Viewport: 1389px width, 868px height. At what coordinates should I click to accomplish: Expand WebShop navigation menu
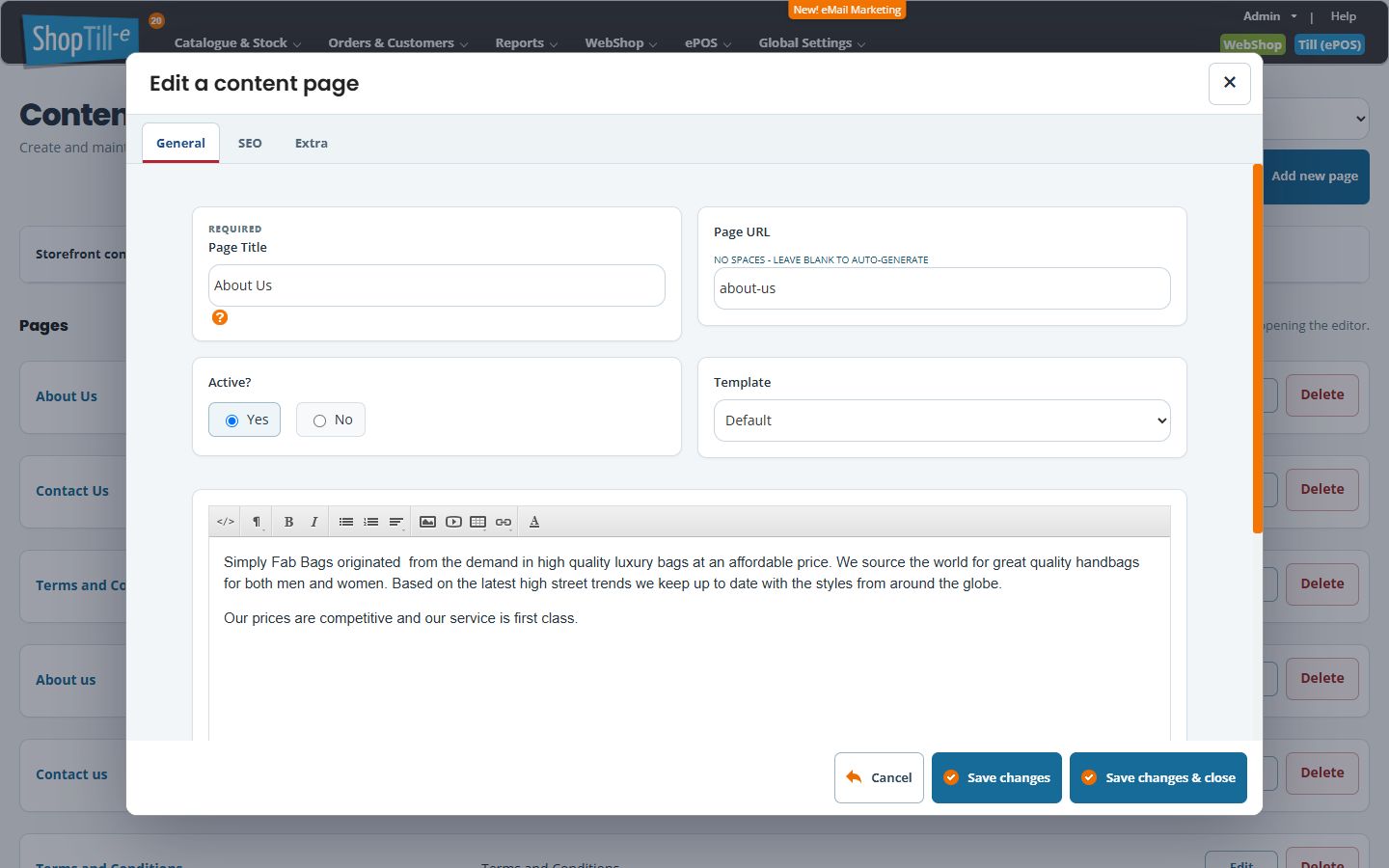tap(620, 43)
